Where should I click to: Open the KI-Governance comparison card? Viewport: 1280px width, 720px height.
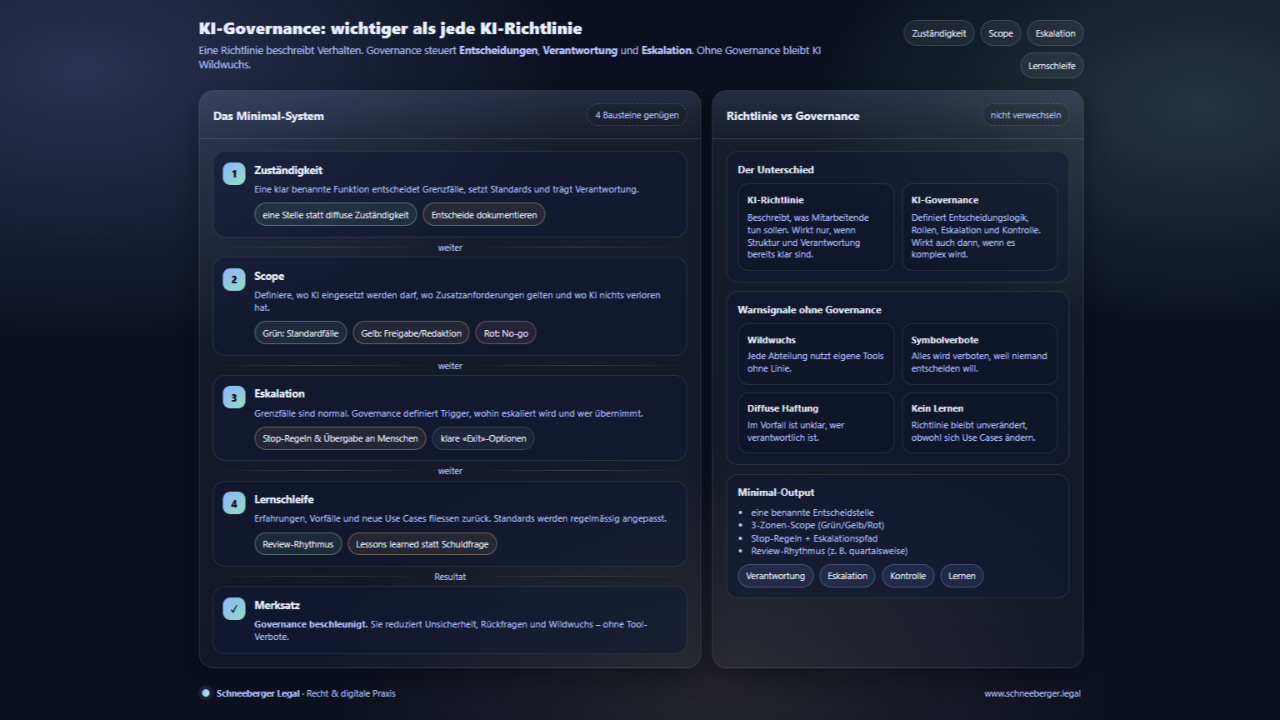(979, 227)
